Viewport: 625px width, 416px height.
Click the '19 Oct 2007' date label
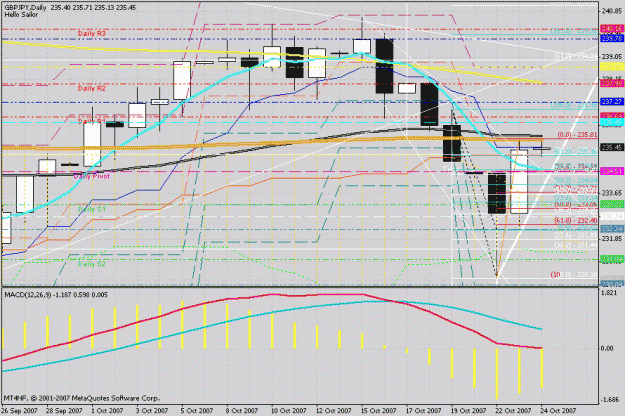tap(469, 410)
